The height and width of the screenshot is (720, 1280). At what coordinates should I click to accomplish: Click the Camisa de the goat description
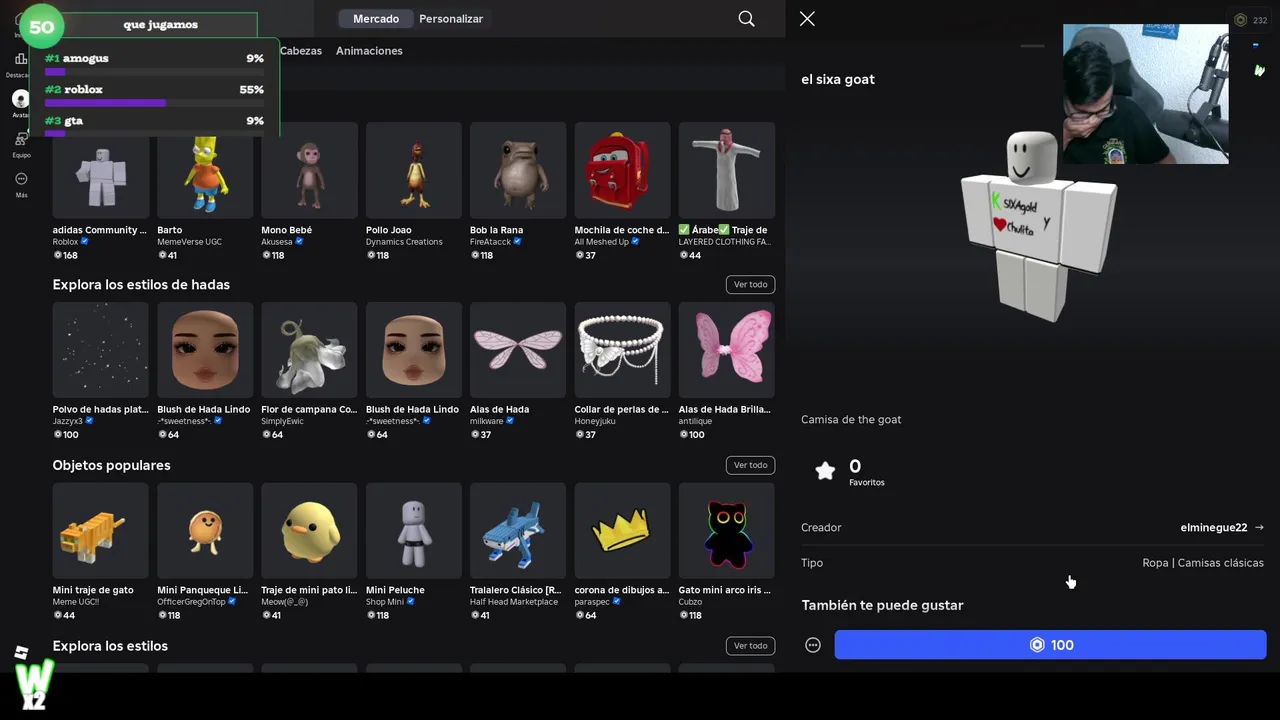click(x=851, y=420)
